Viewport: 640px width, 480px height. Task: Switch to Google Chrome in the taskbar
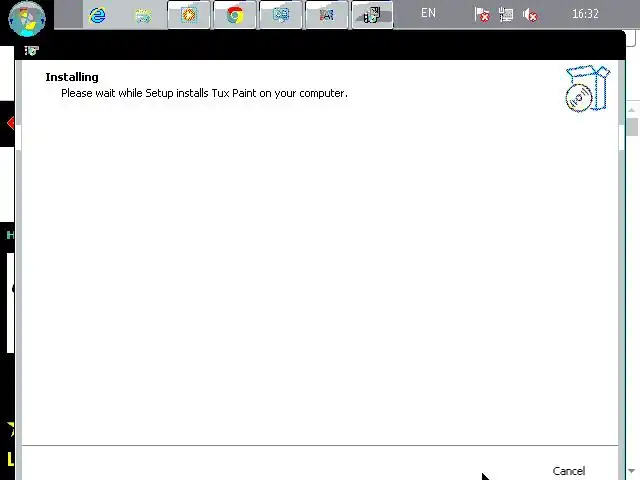(x=235, y=15)
